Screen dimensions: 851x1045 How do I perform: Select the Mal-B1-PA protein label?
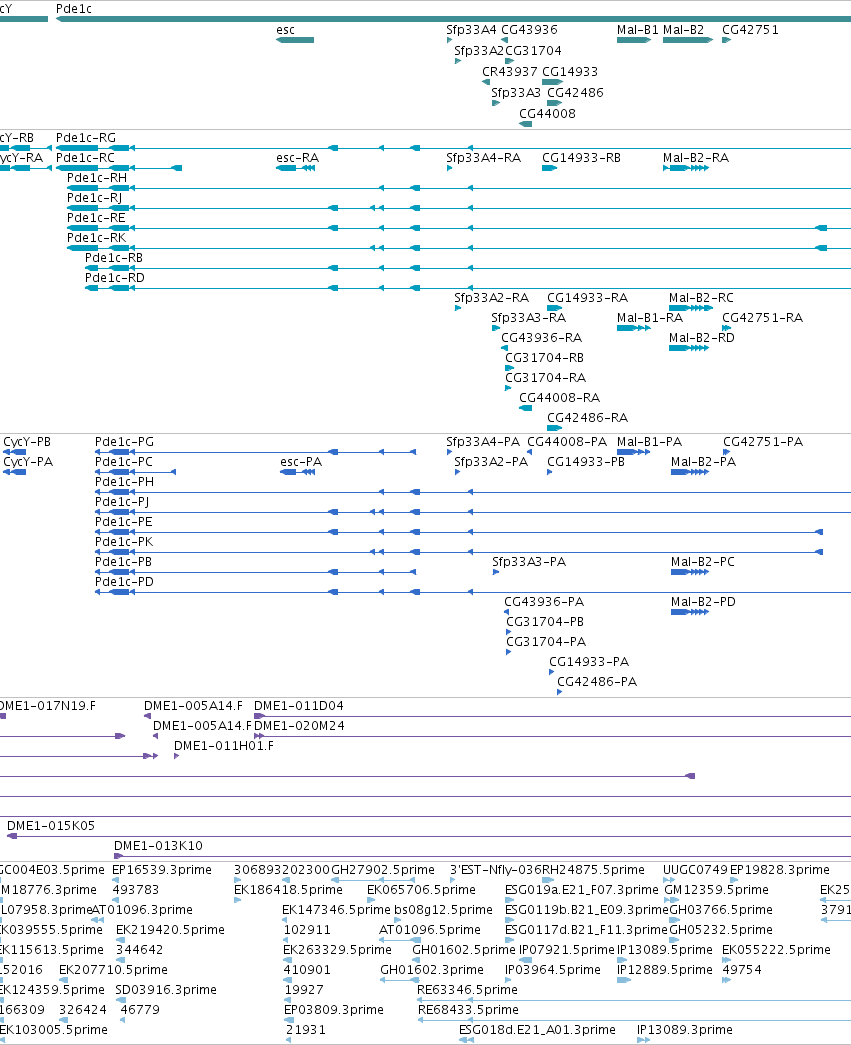[x=649, y=442]
